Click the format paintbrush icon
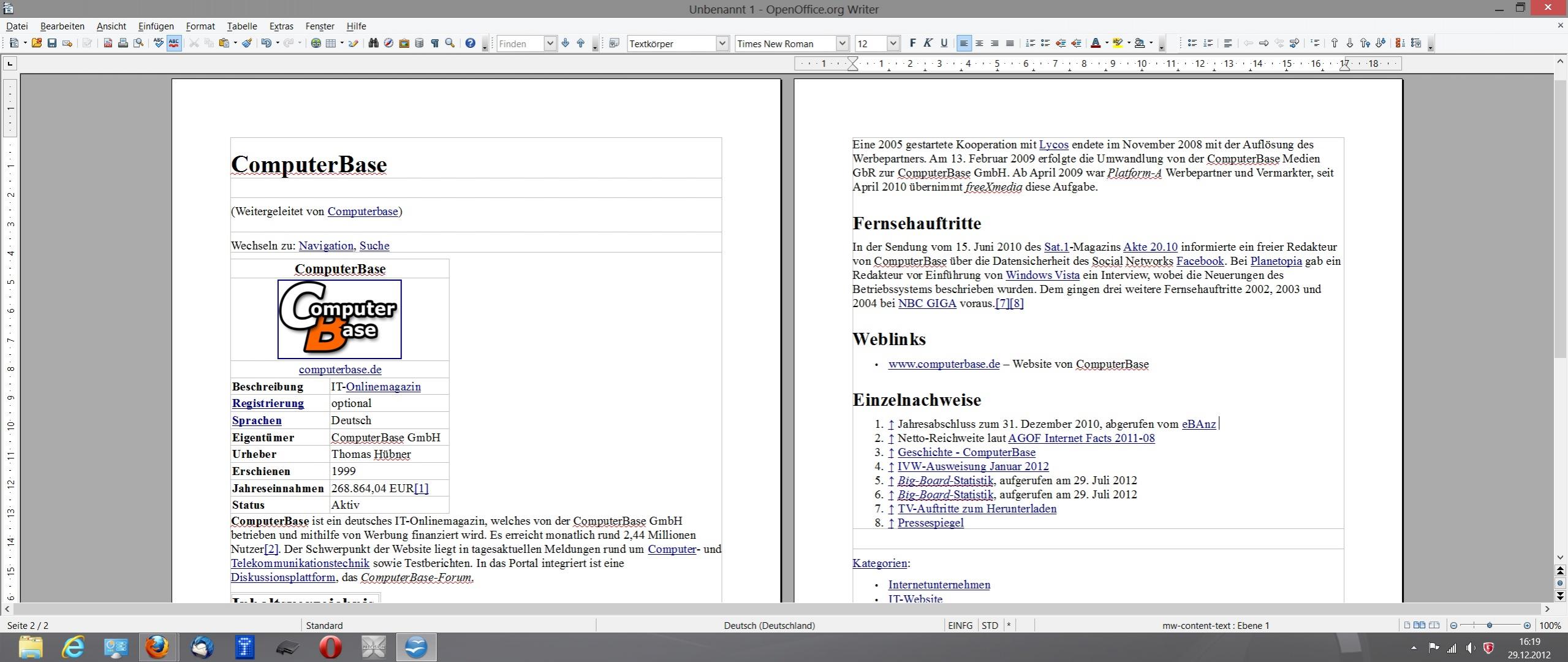The image size is (1568, 662). (x=247, y=44)
